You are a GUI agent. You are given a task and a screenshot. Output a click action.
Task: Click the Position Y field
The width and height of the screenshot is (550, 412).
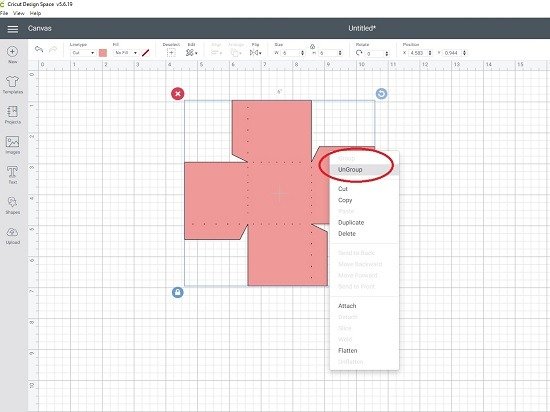(x=452, y=53)
